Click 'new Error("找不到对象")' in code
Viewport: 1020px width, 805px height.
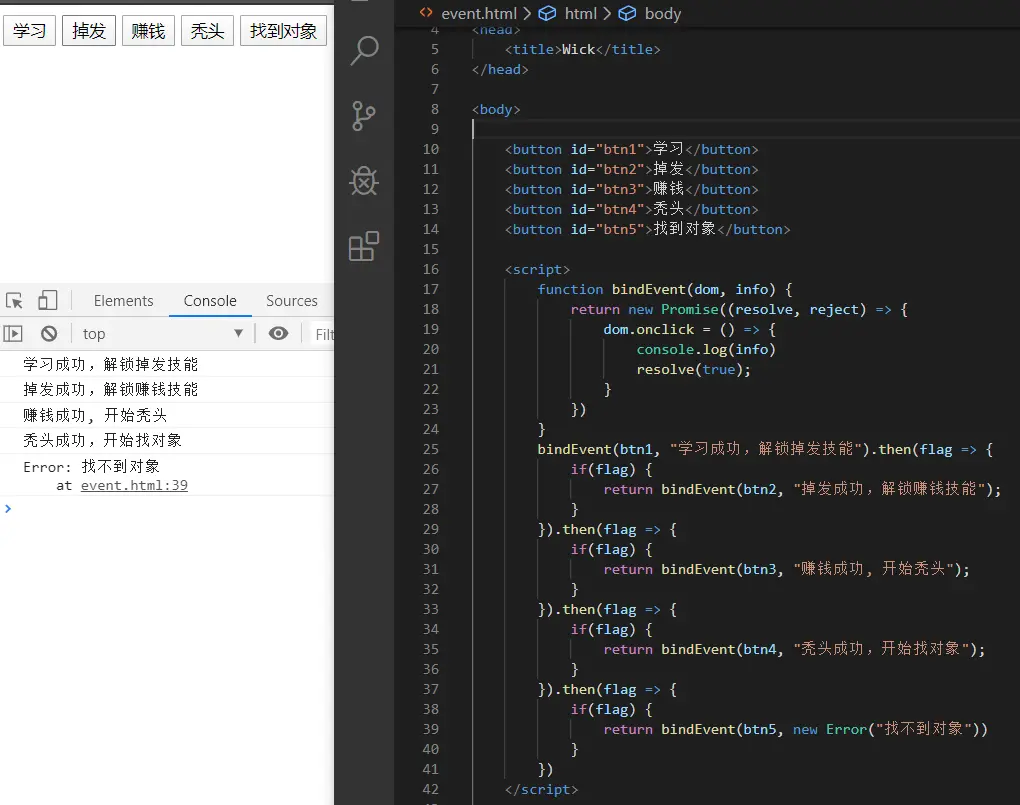click(886, 729)
